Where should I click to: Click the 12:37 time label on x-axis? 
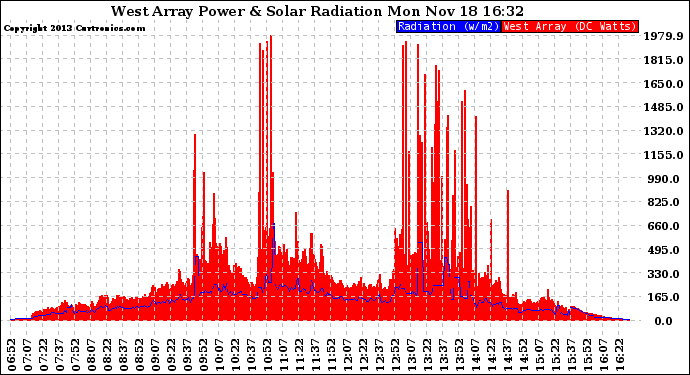(379, 355)
